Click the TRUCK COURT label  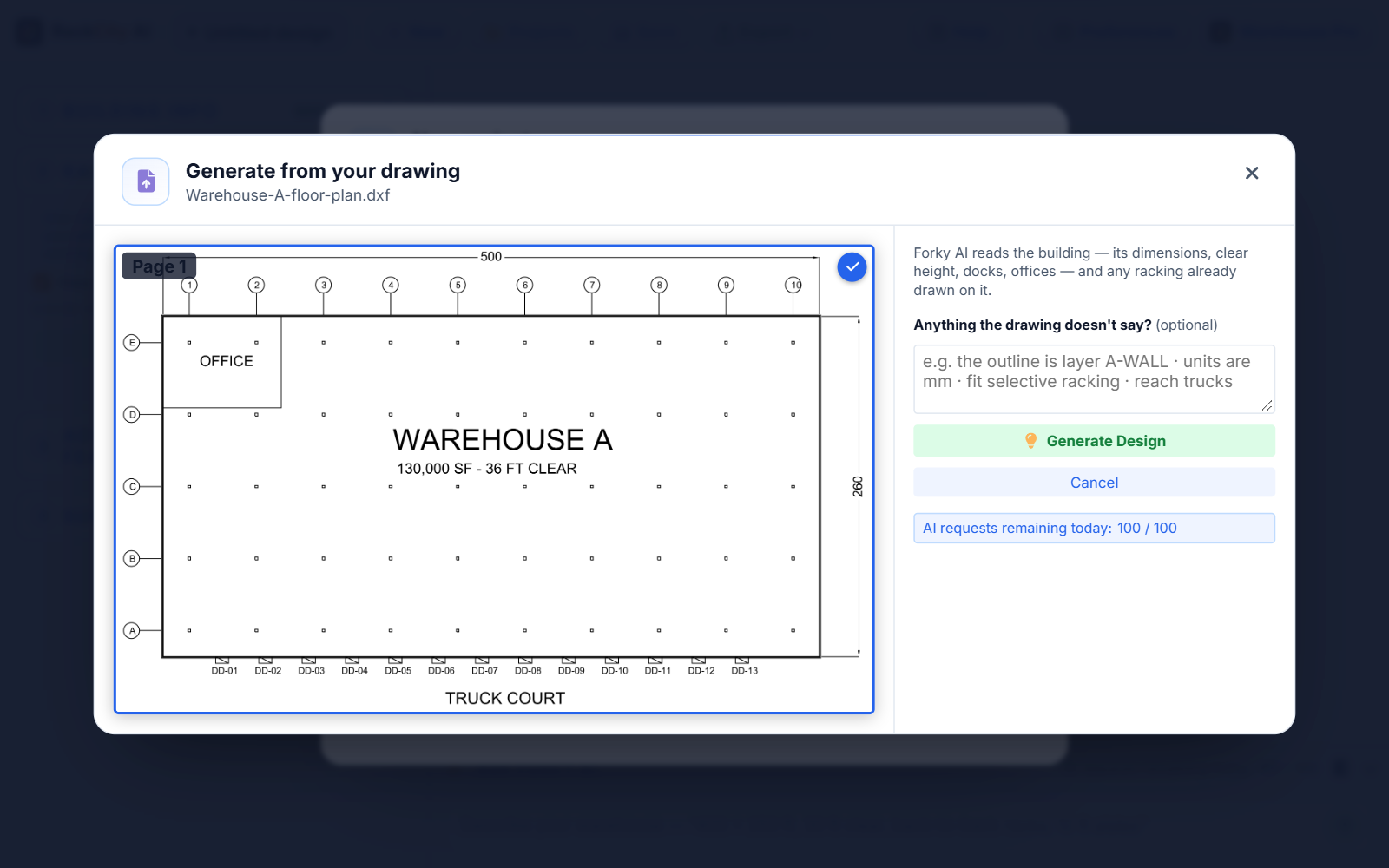505,698
